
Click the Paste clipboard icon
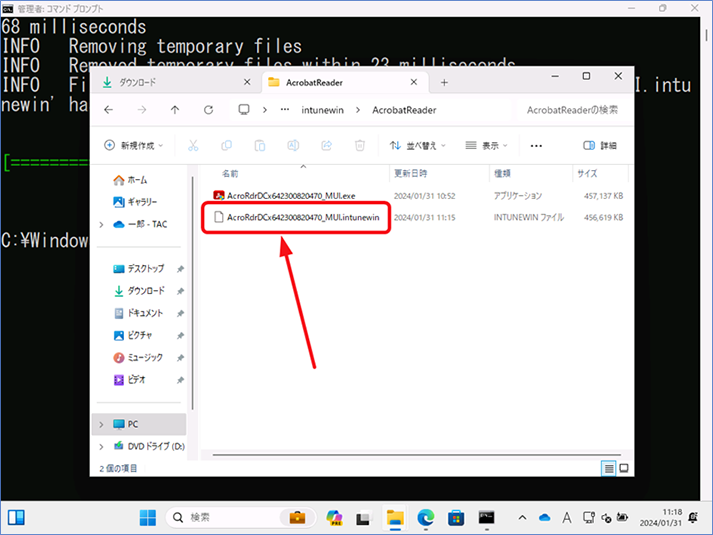(x=260, y=145)
